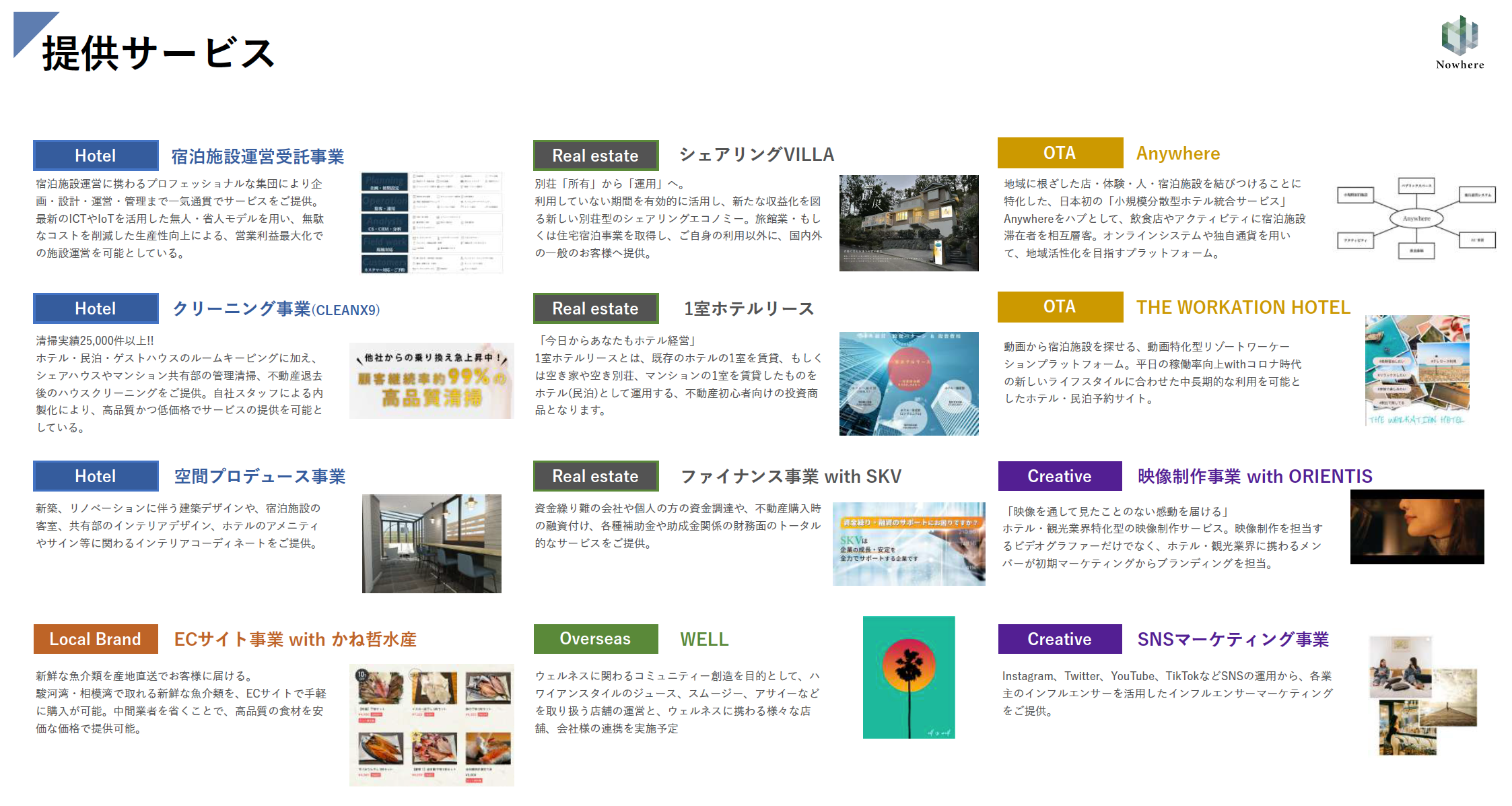Click the 提供サービス page title

[x=158, y=54]
